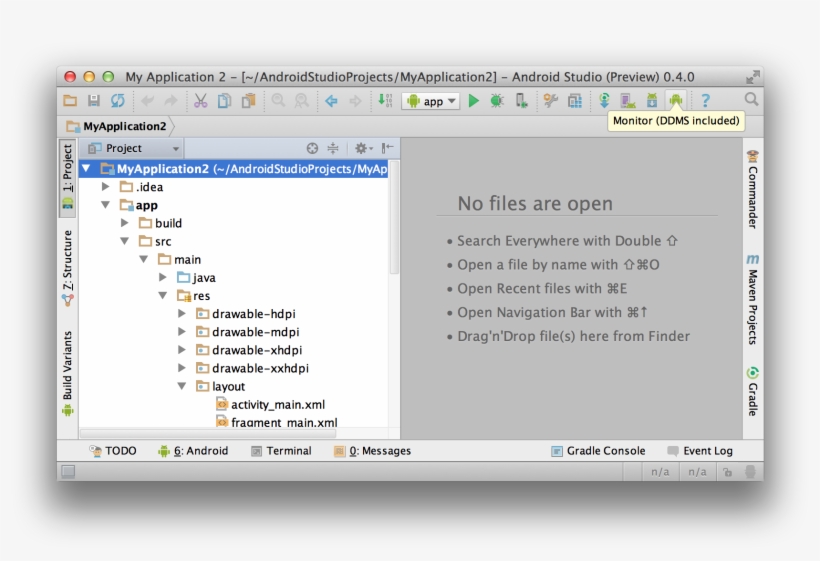Image resolution: width=820 pixels, height=561 pixels.
Task: Click the tool window toggle at bottom-left corner
Action: click(x=68, y=472)
